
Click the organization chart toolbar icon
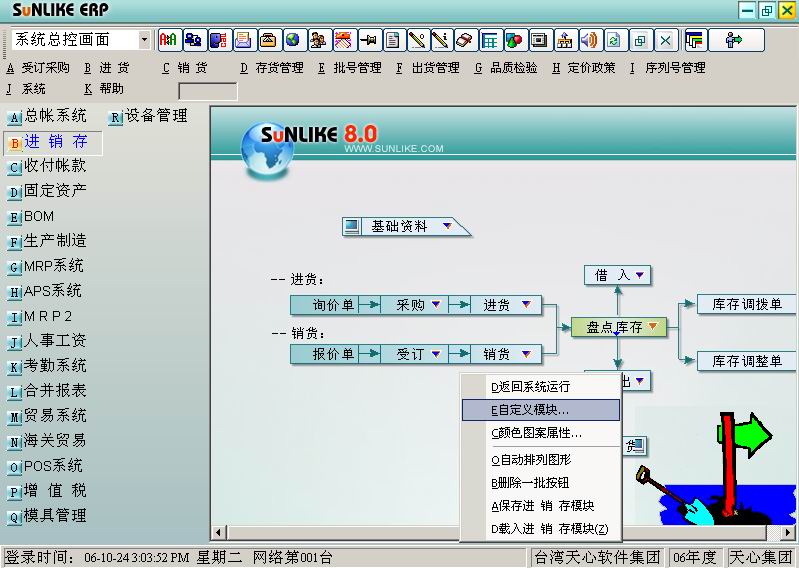(x=565, y=40)
